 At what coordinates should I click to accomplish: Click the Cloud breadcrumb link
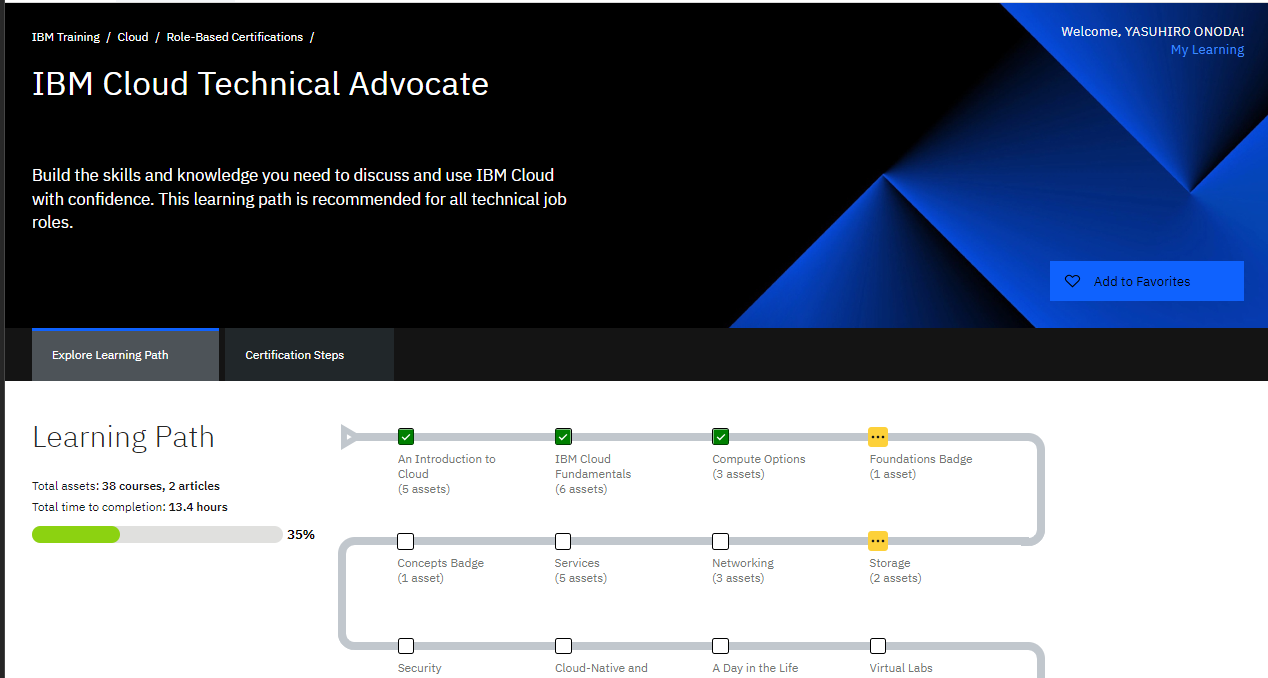point(132,36)
